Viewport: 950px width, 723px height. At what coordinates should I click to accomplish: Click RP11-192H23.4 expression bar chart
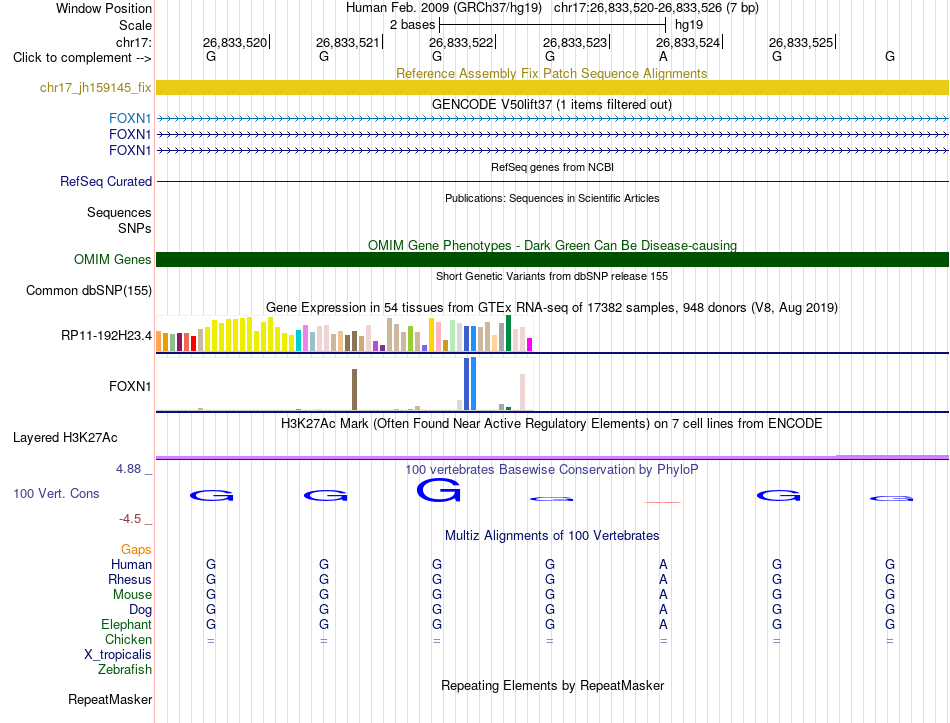click(344, 333)
